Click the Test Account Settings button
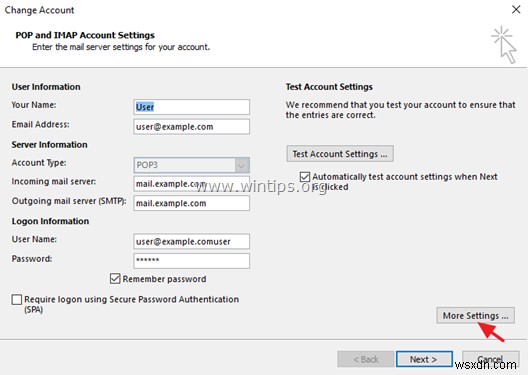This screenshot has height=375, width=528. pos(340,154)
